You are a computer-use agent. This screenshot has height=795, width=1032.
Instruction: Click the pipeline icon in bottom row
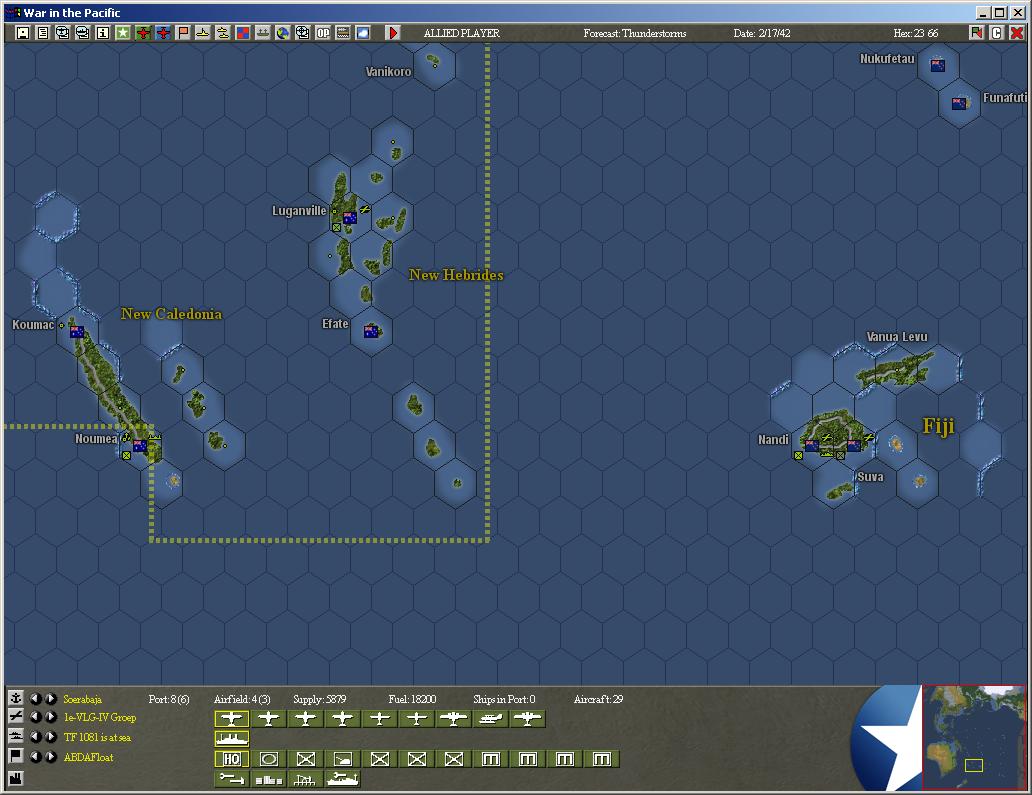(x=232, y=780)
